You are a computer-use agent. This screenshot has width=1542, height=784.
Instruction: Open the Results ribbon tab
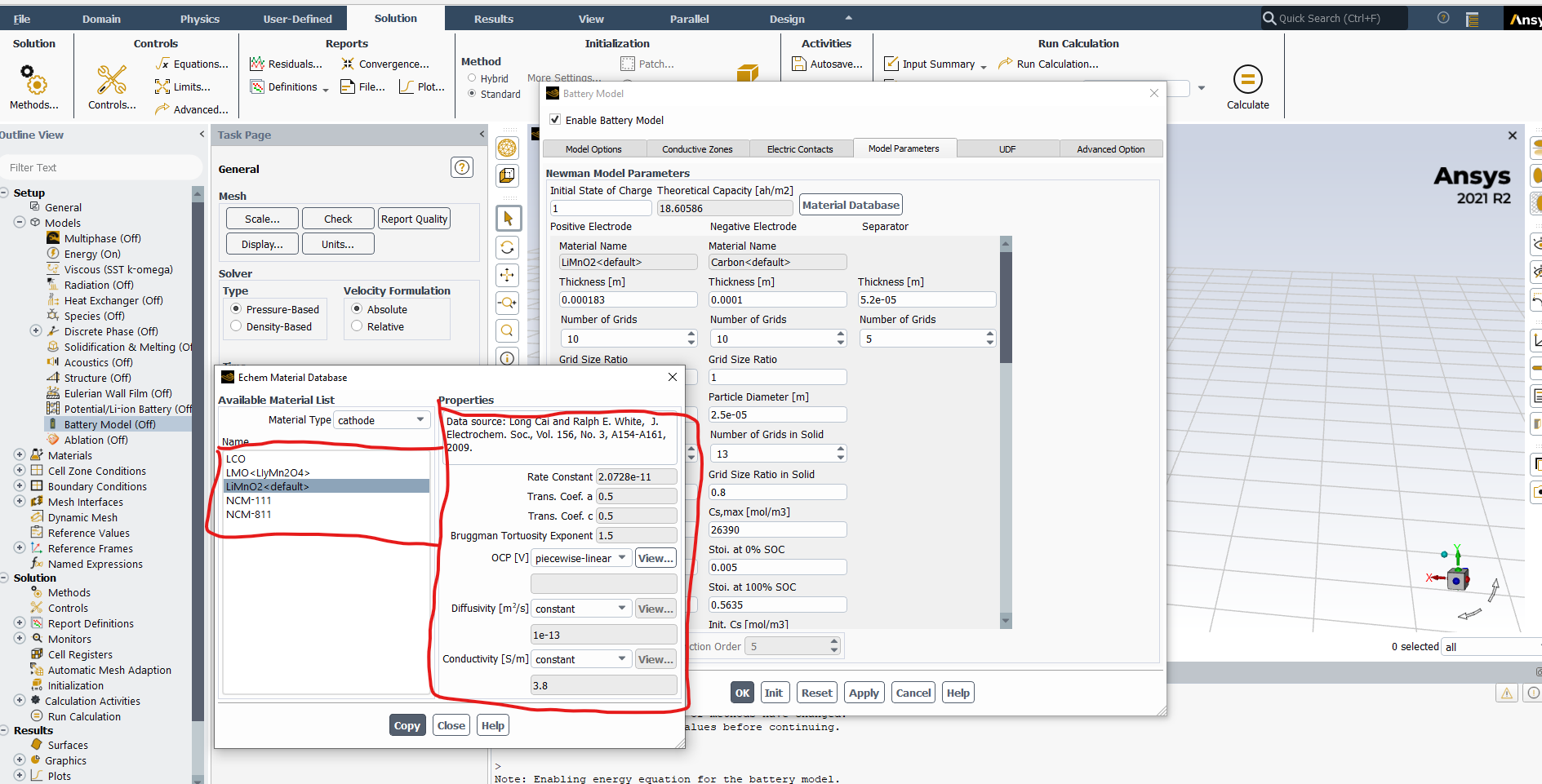point(493,19)
